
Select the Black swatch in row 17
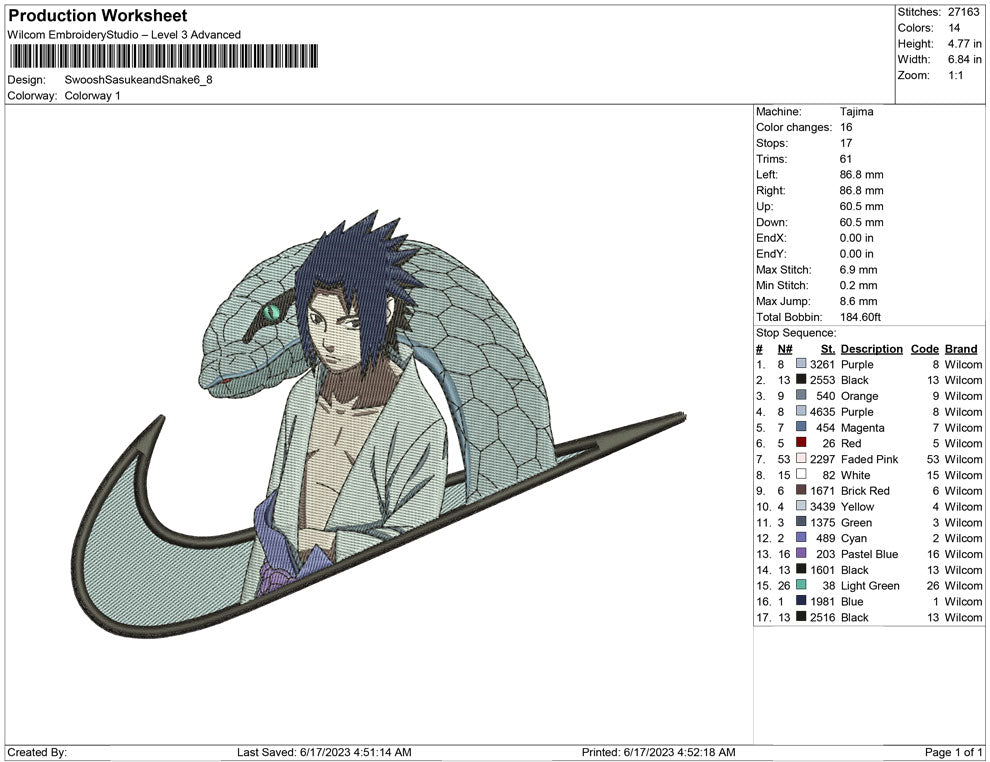[801, 617]
